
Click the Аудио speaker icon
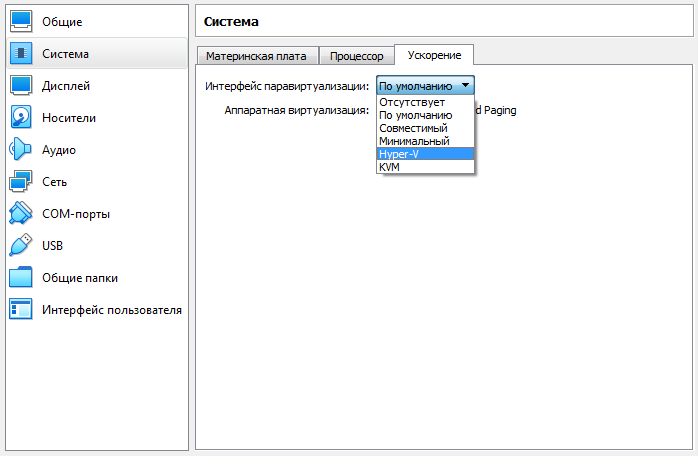pyautogui.click(x=20, y=149)
